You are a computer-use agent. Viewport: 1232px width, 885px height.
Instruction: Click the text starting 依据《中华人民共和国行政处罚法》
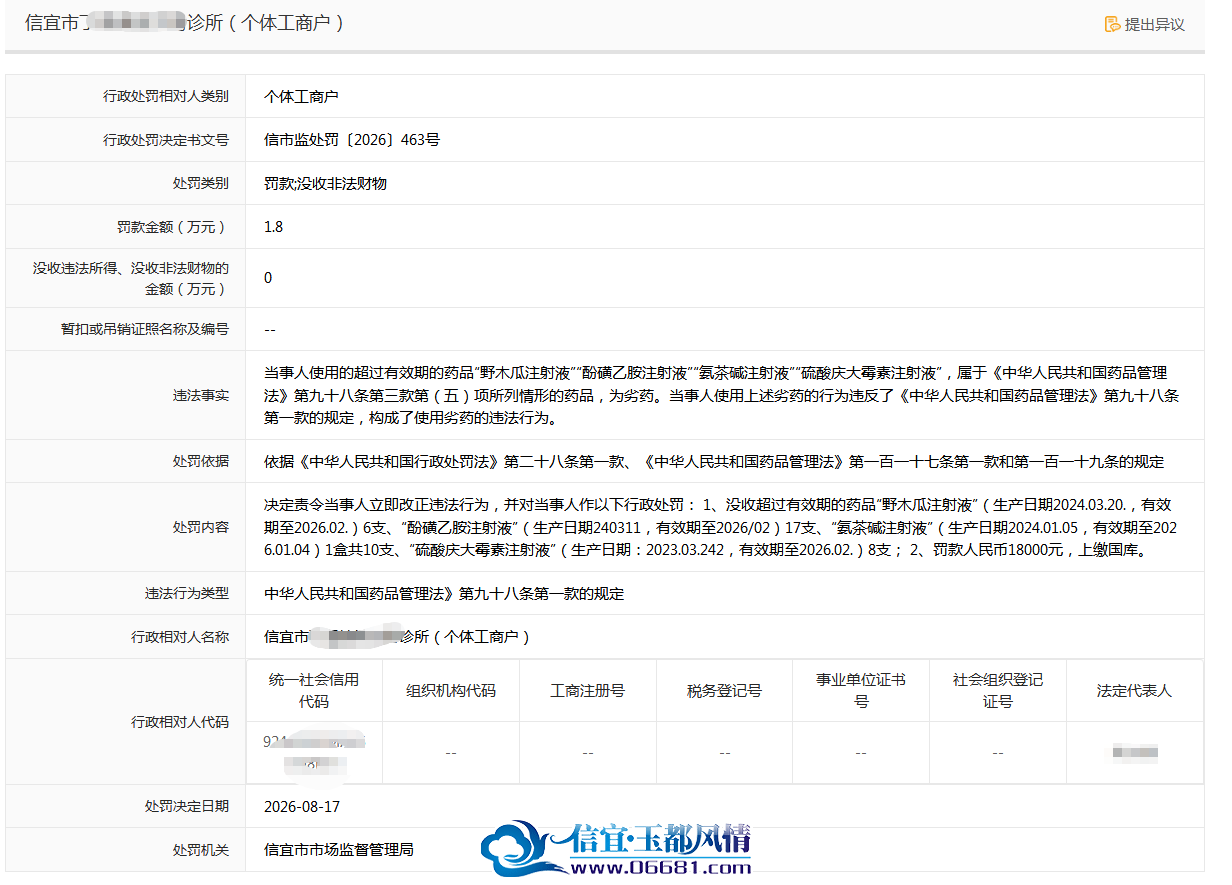point(714,461)
